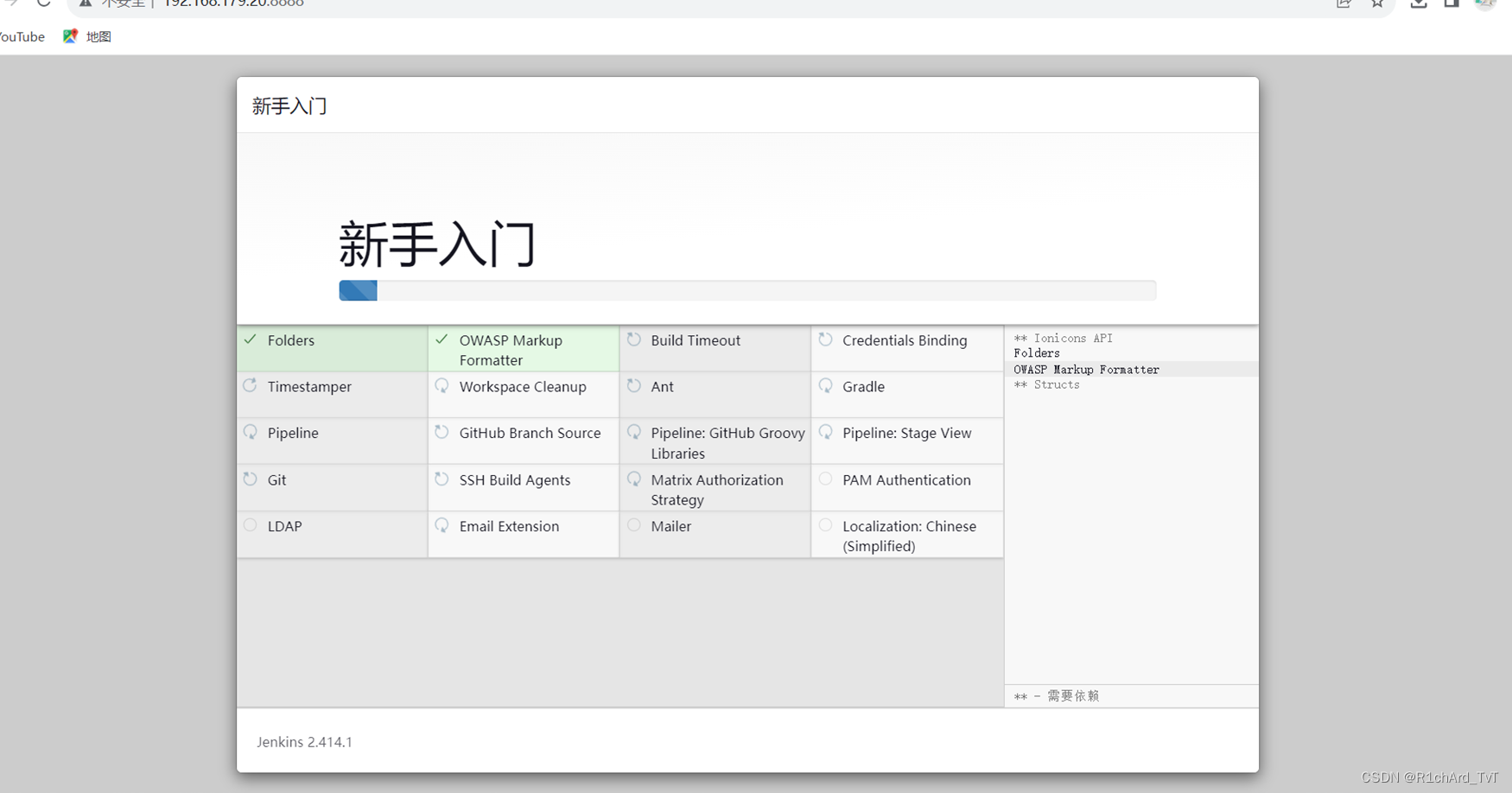
Task: Click the checkmark icon beside OWASP Markup Formatter
Action: [x=442, y=339]
